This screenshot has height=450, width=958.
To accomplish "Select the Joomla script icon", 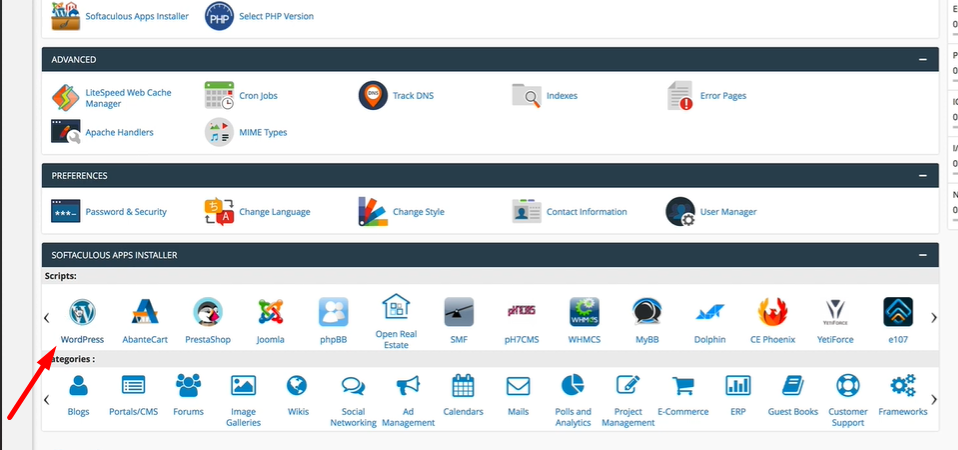I will [271, 312].
